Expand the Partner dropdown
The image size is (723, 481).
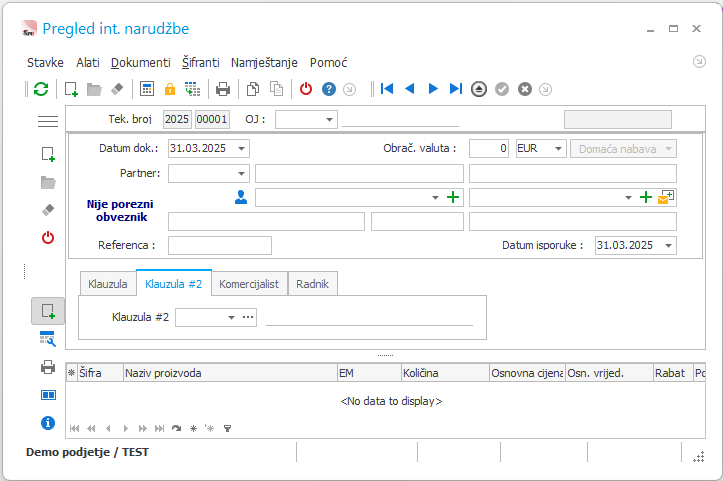coord(241,174)
